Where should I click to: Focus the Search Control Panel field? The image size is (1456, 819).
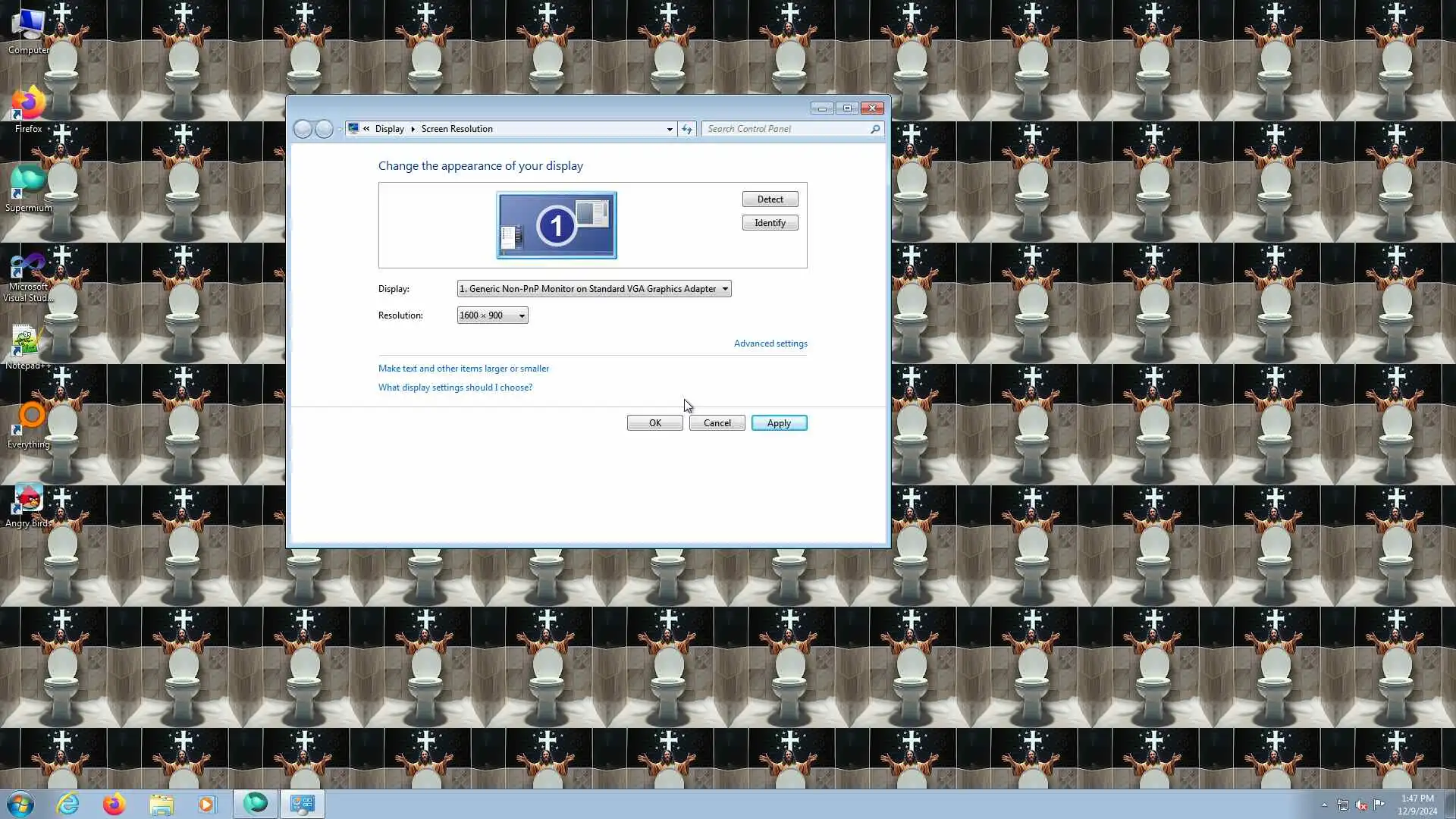pyautogui.click(x=785, y=129)
